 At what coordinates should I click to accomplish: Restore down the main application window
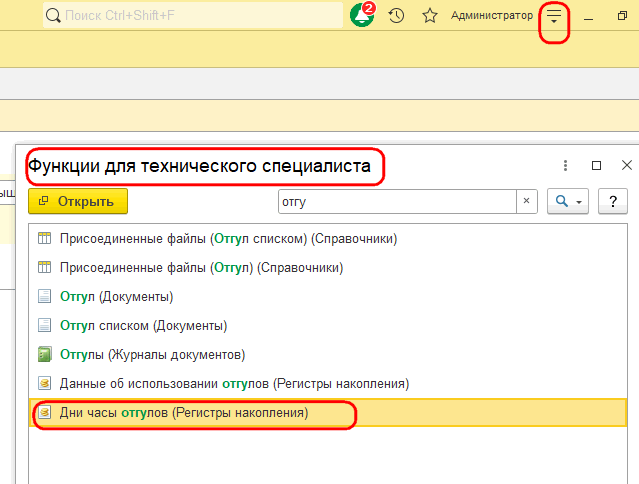[622, 15]
